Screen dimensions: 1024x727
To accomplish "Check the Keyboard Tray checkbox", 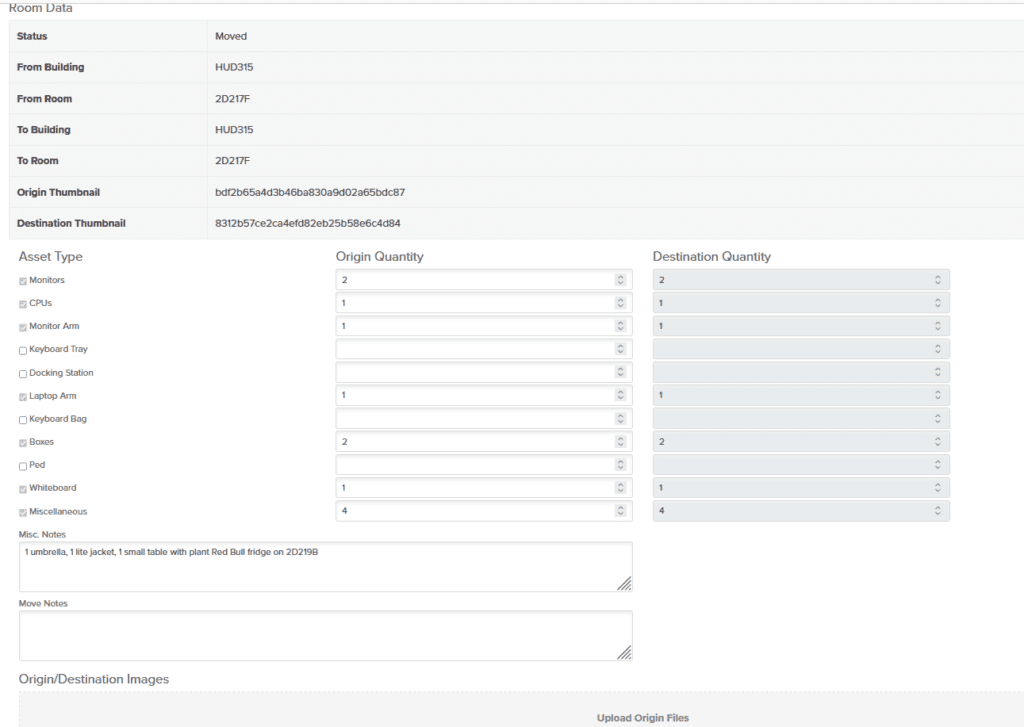I will coord(23,350).
